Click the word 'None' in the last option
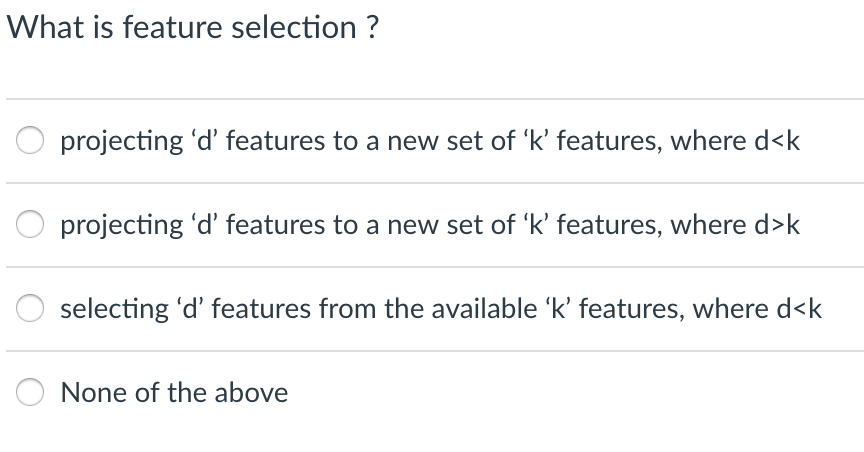Image resolution: width=864 pixels, height=452 pixels. pos(85,393)
